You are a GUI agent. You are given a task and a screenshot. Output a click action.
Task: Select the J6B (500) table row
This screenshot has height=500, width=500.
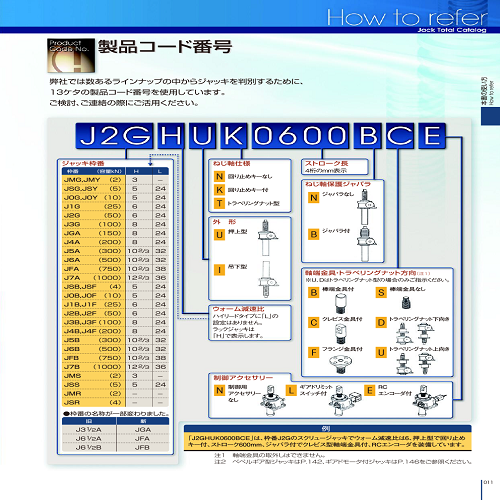(x=115, y=349)
